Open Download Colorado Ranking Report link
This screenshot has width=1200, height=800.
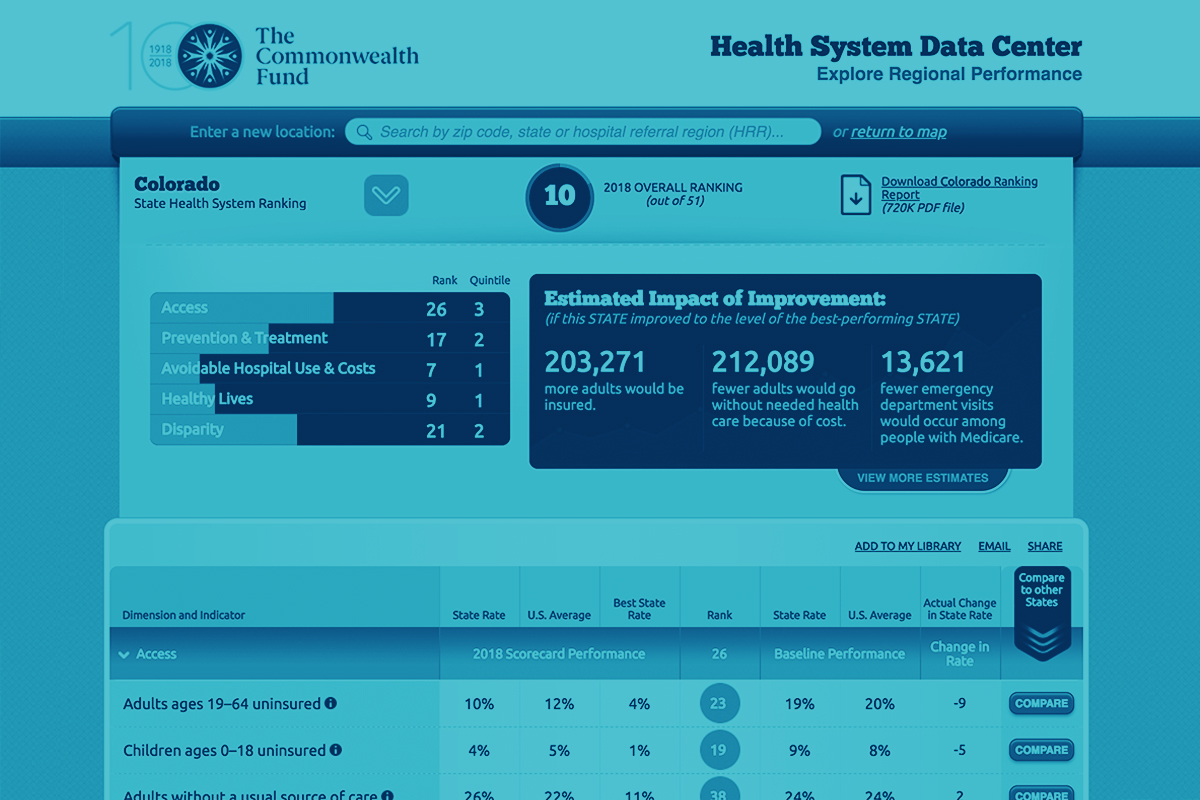pyautogui.click(x=959, y=188)
